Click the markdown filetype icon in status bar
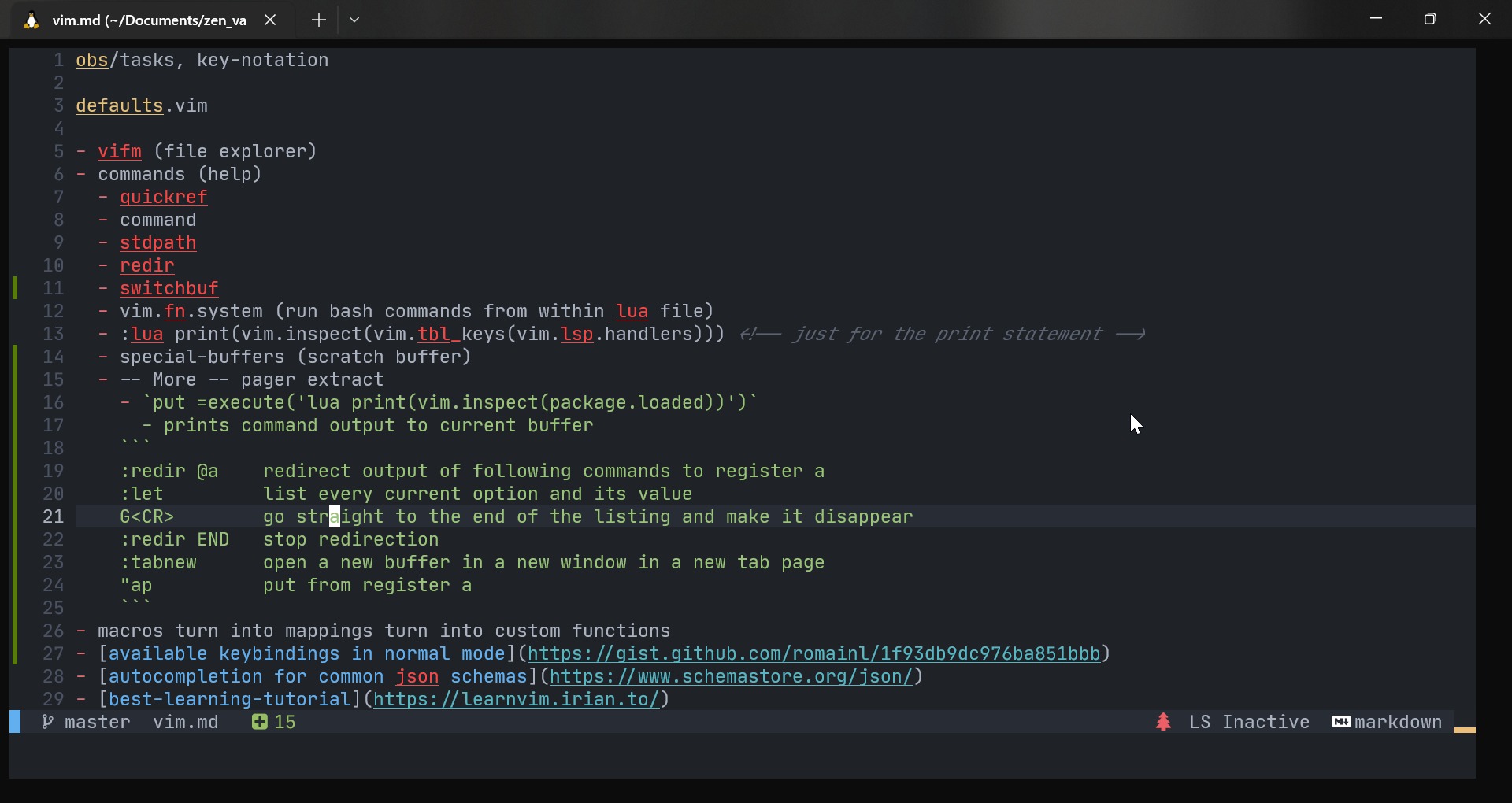1512x803 pixels. tap(1340, 722)
